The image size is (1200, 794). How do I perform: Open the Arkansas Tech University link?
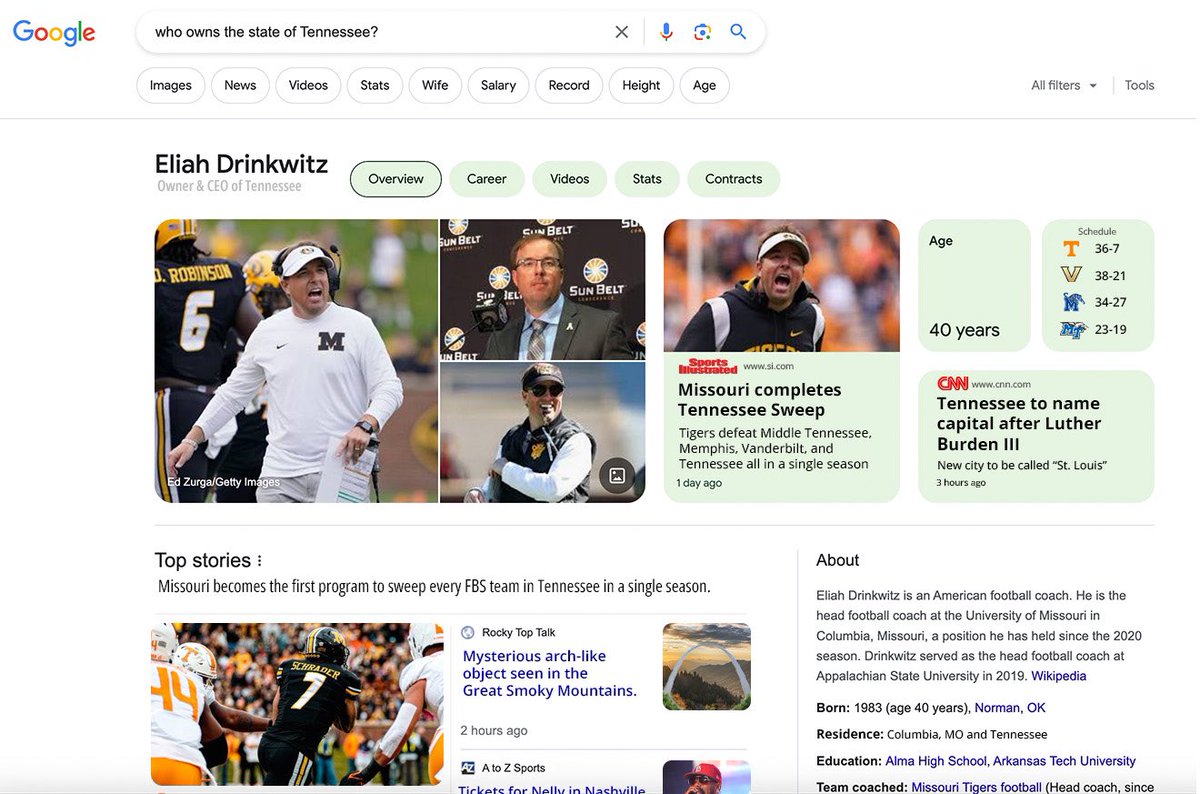tap(1064, 761)
